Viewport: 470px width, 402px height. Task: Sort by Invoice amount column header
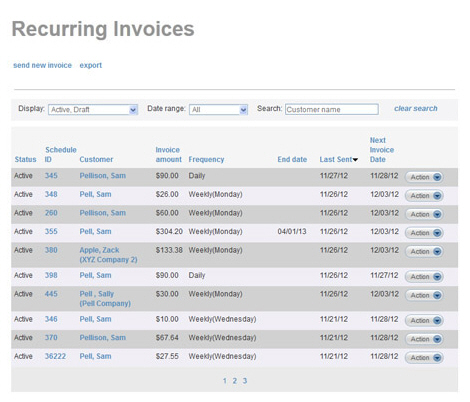(x=169, y=155)
